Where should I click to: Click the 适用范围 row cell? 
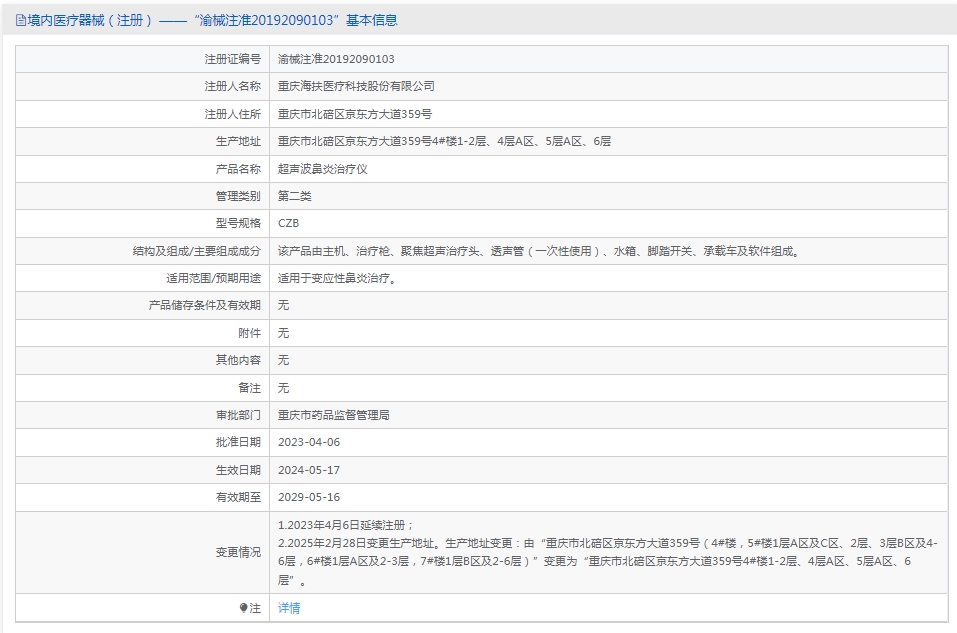330,278
